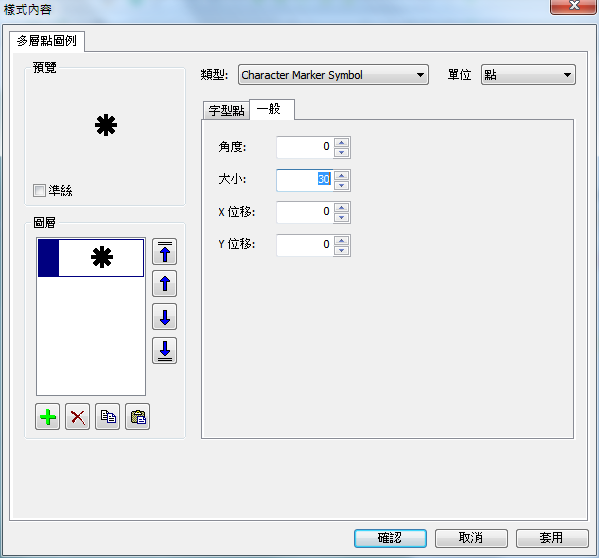Select the 多層點圖例 tab
This screenshot has width=599, height=558.
[47, 41]
